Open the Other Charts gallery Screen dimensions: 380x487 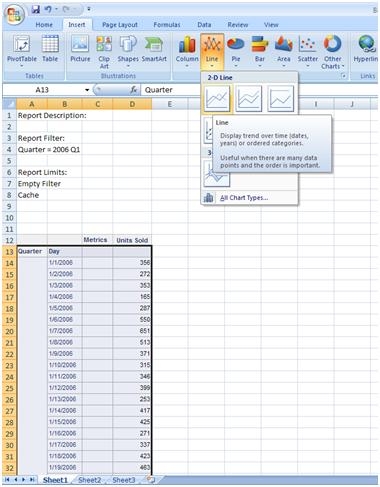333,52
